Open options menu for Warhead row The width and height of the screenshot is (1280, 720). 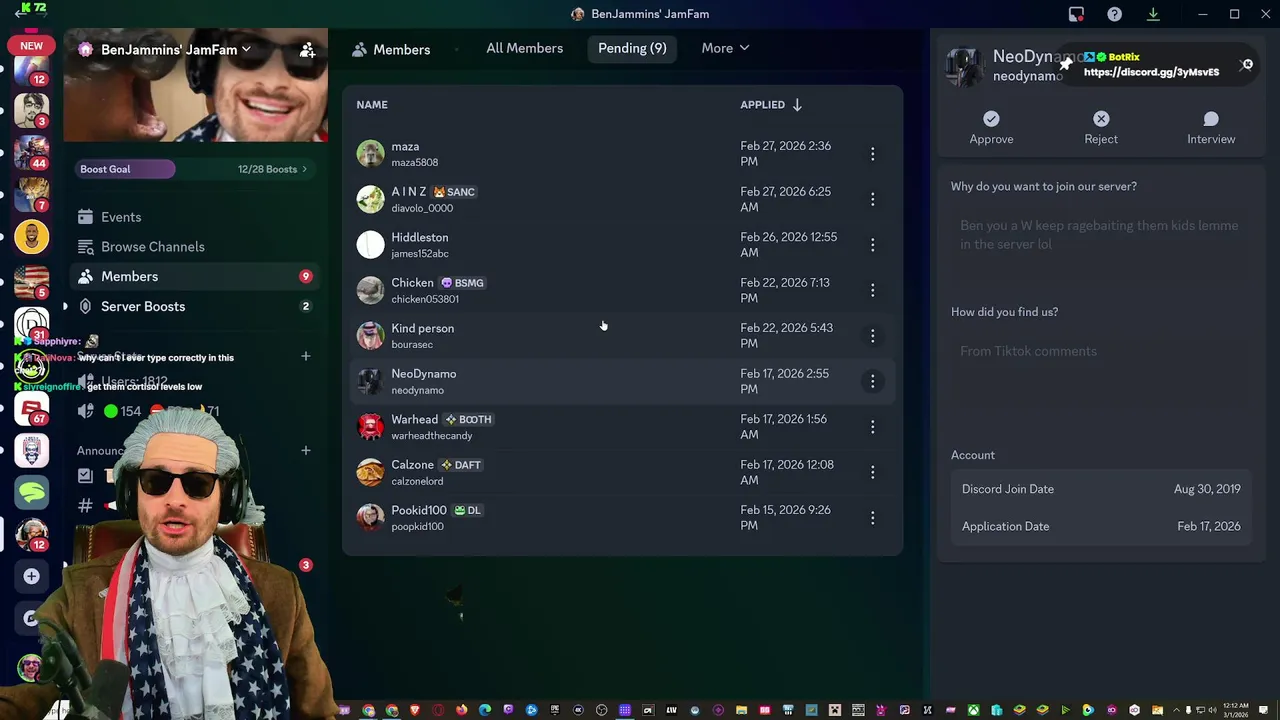point(872,427)
